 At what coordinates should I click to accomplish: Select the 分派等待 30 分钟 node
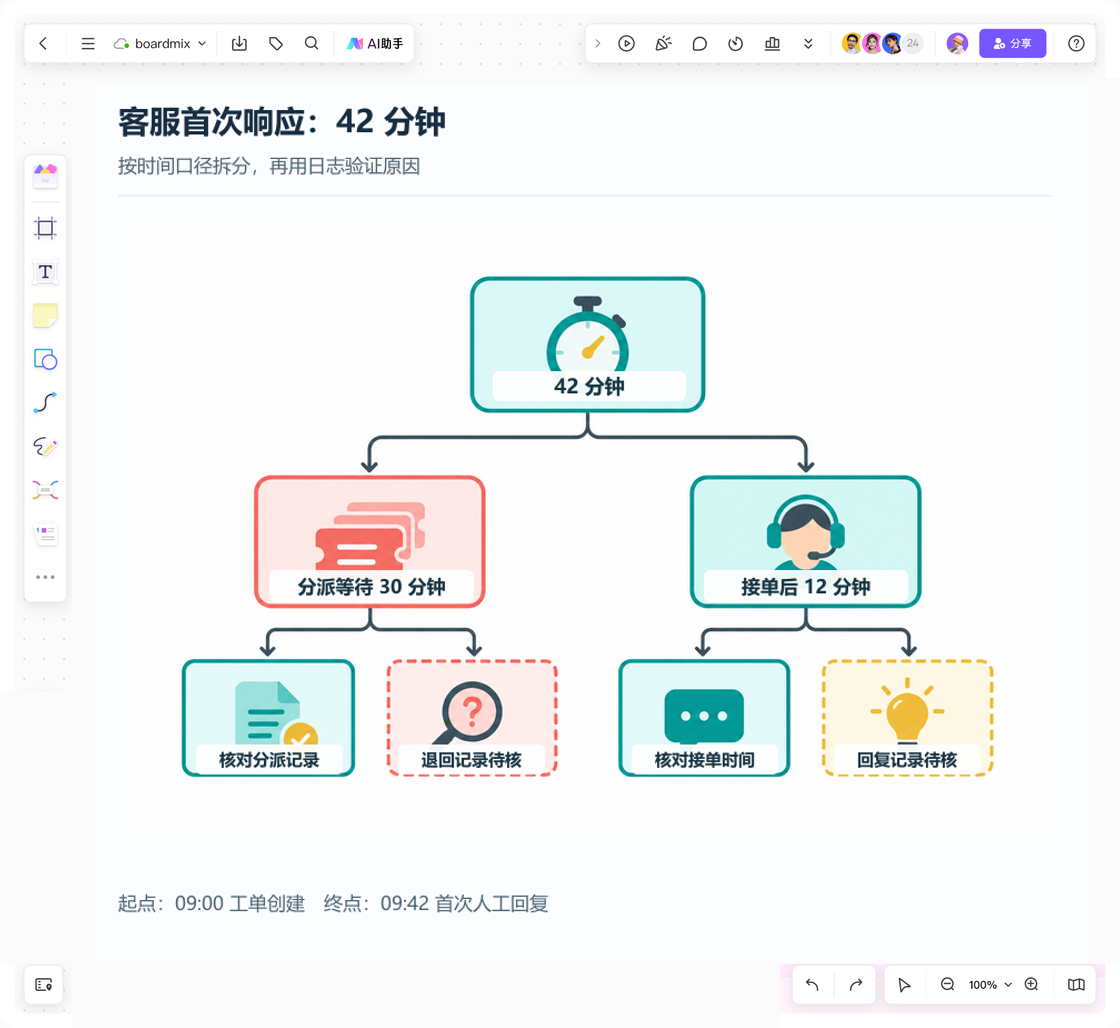[370, 542]
